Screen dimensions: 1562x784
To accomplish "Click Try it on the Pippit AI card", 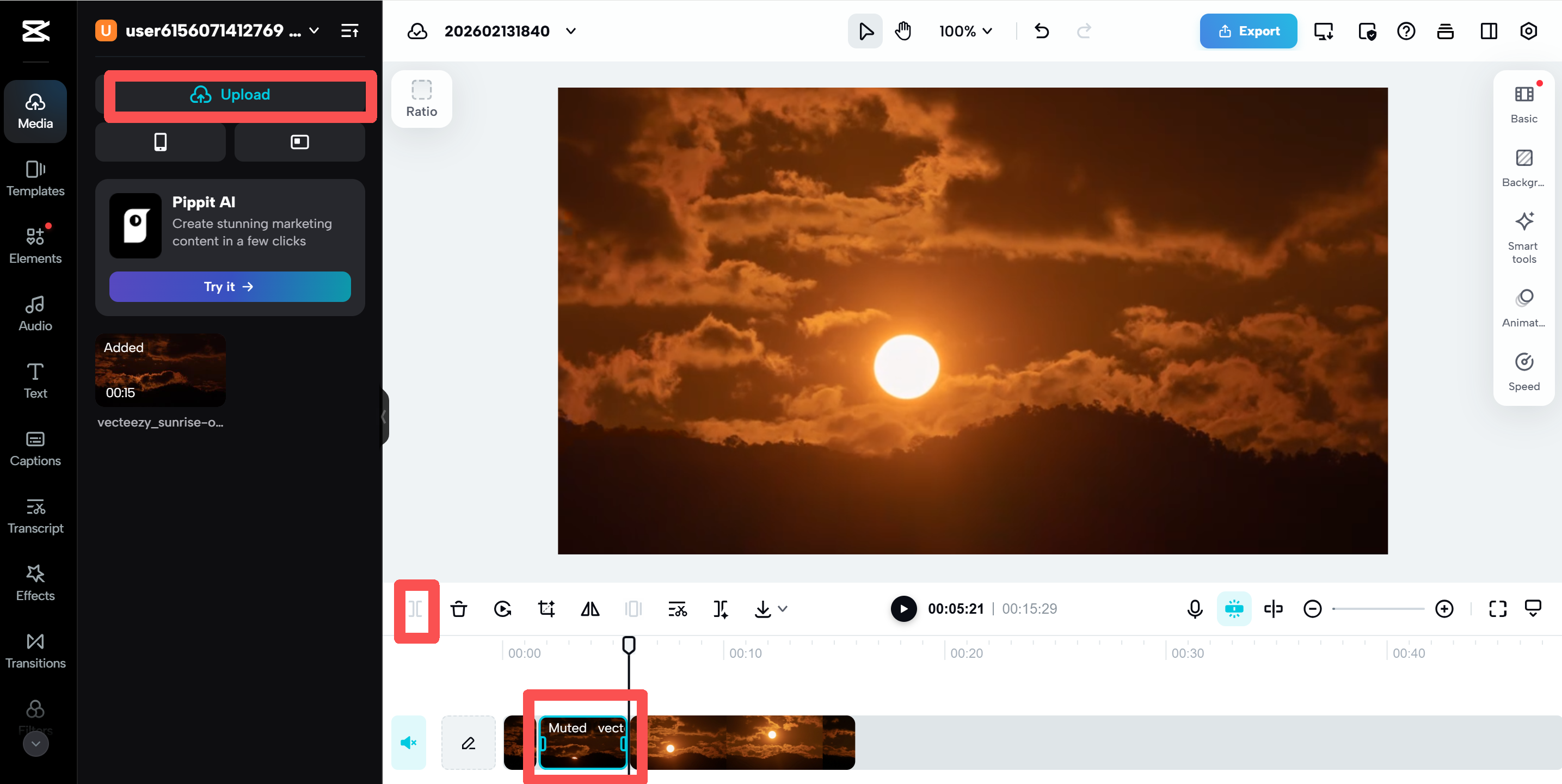I will pos(230,286).
